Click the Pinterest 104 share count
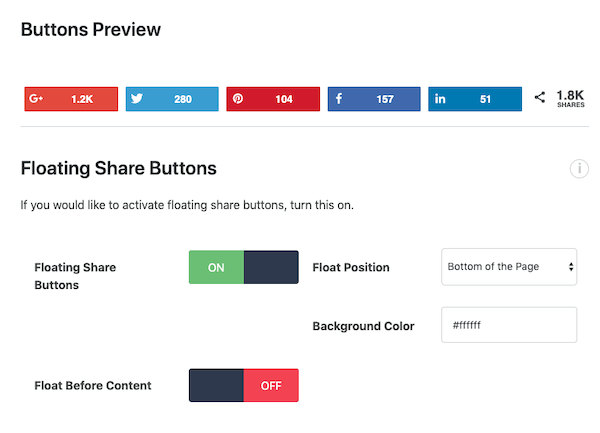This screenshot has height=433, width=600. click(284, 99)
